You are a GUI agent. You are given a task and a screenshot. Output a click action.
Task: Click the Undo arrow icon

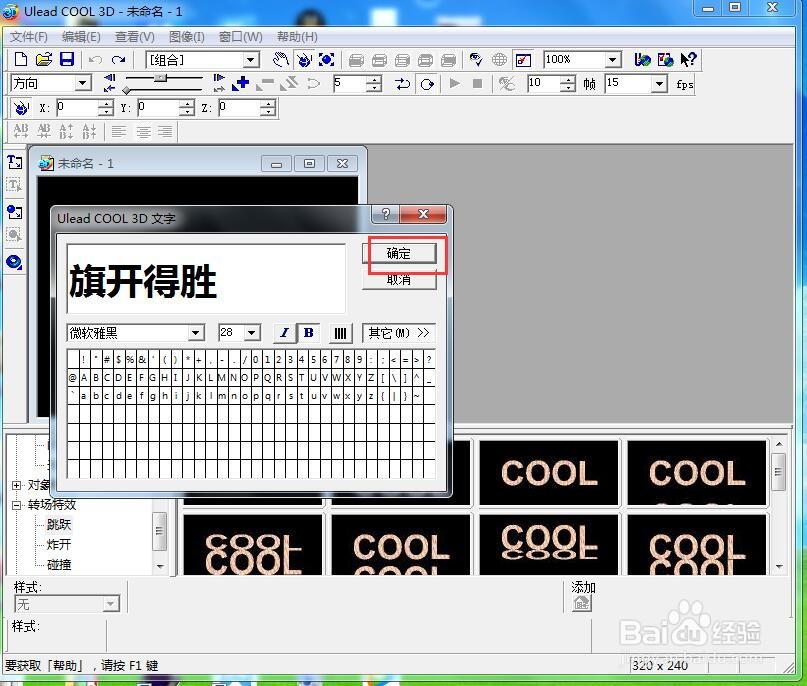click(95, 60)
